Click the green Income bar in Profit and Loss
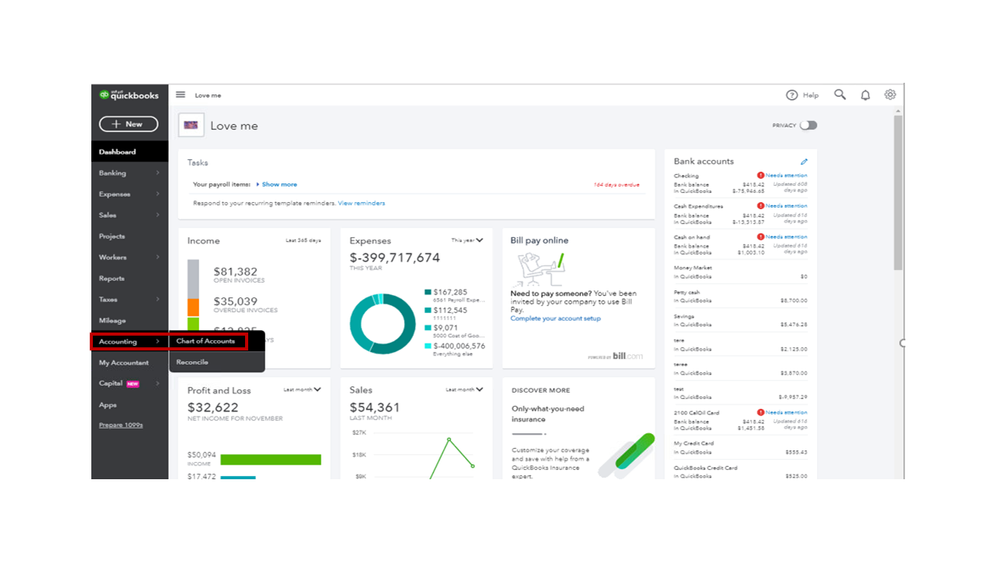Image resolution: width=999 pixels, height=562 pixels. 270,459
